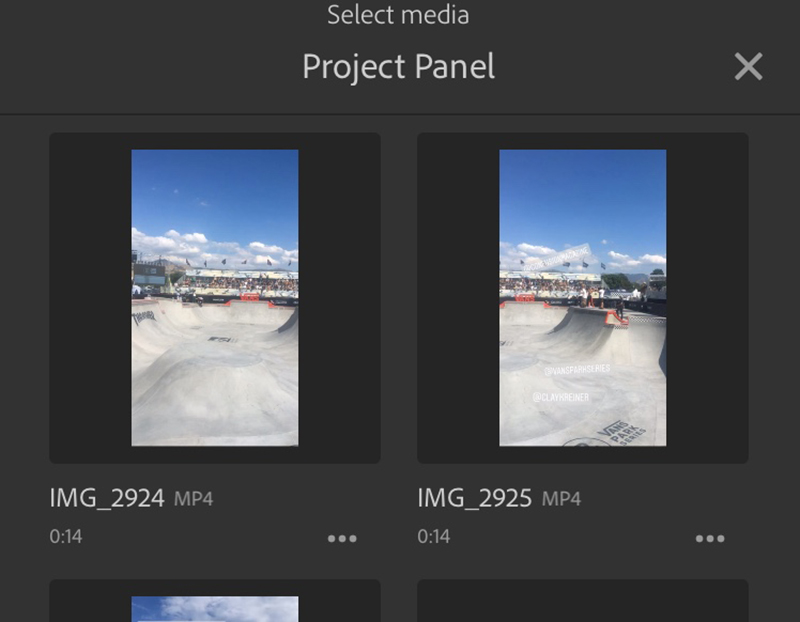Click the Select media title
The image size is (800, 622).
[x=398, y=15]
